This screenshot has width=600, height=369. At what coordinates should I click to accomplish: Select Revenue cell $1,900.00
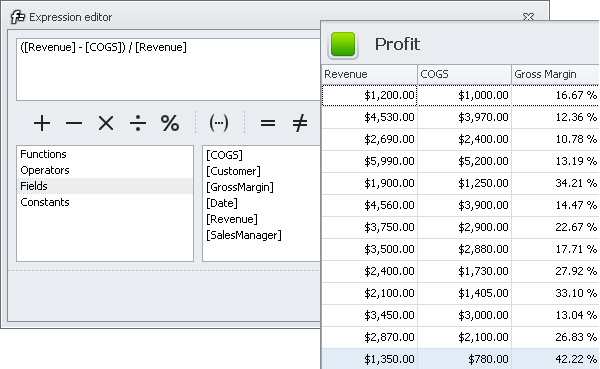(x=369, y=183)
